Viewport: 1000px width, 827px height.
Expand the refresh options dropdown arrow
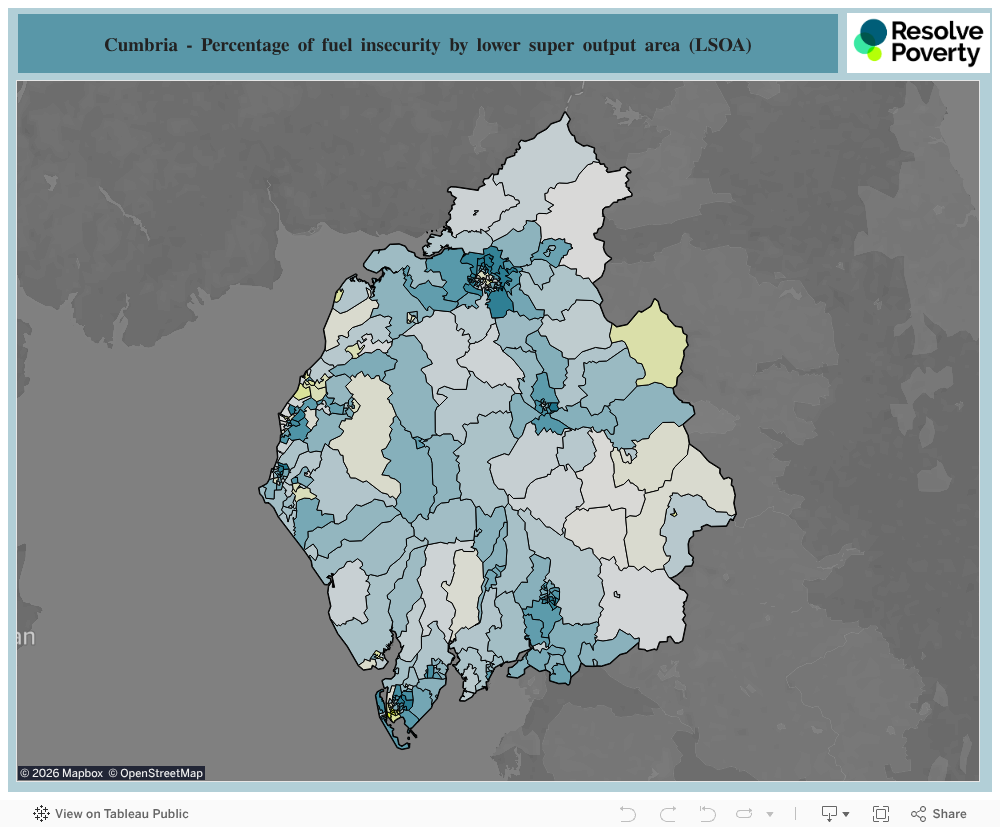770,814
